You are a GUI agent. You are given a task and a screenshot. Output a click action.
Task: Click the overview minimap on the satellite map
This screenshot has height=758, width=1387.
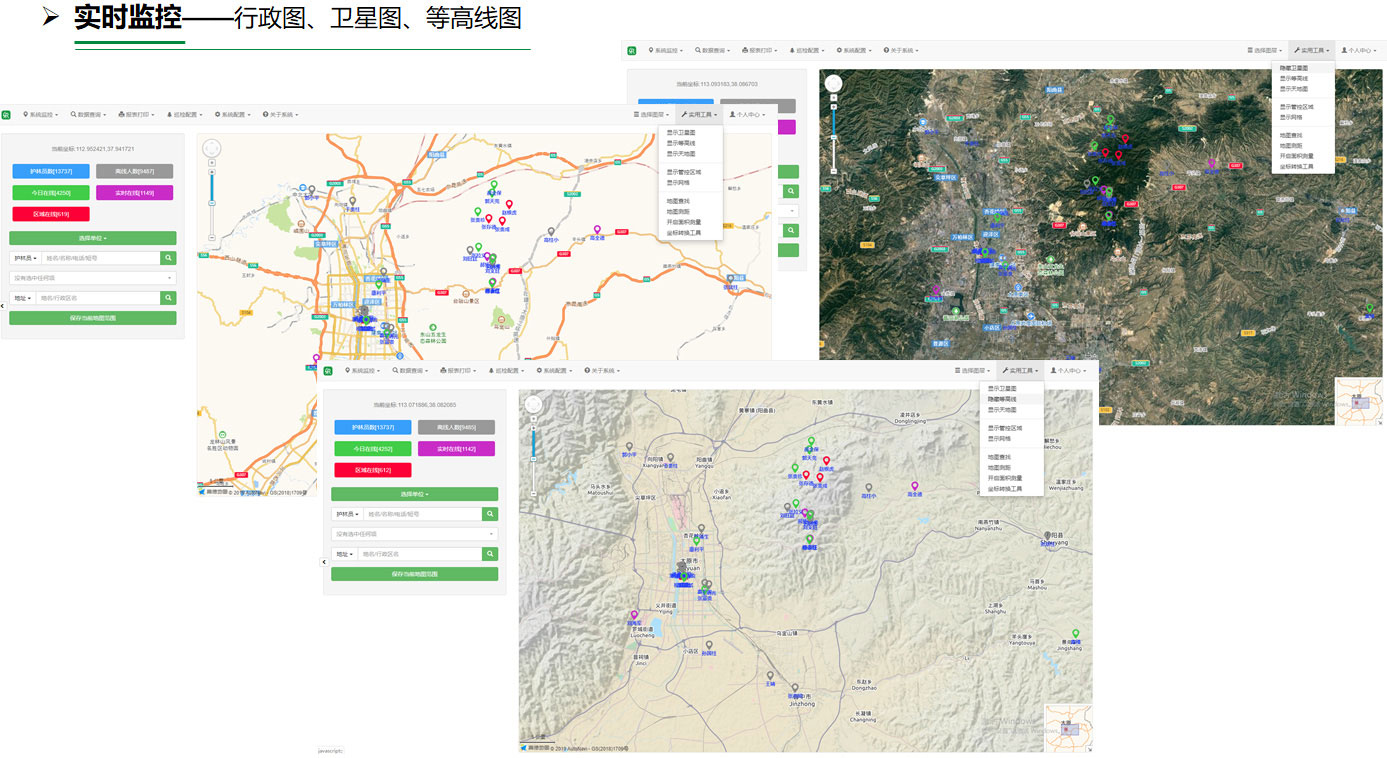[1359, 401]
